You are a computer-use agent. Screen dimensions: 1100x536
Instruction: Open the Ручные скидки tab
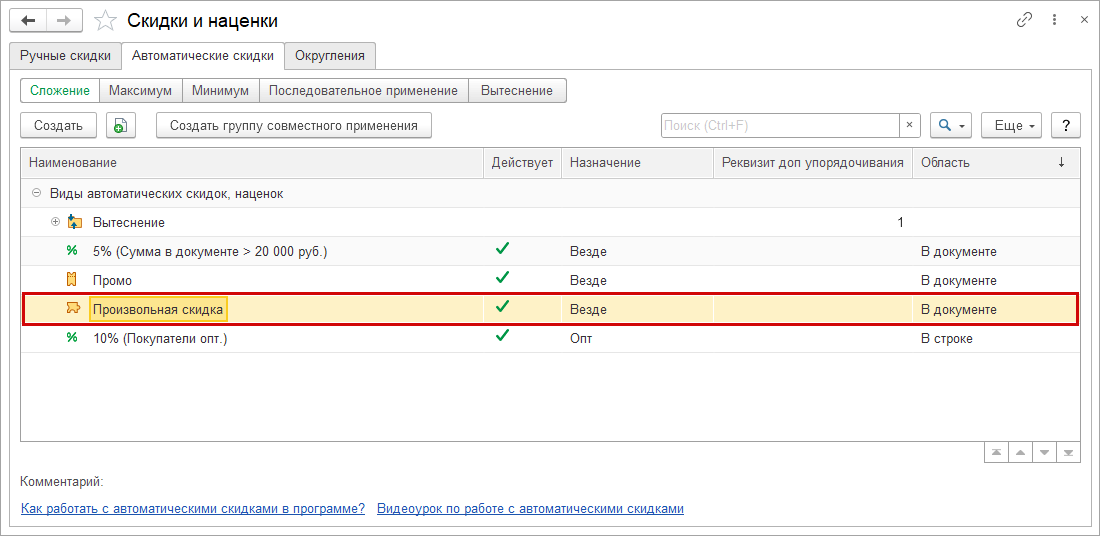(65, 55)
